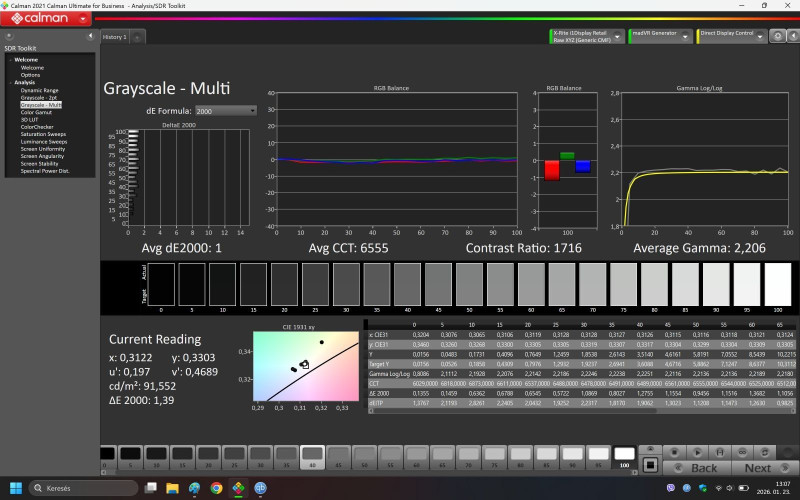Click the panel collapse arrow beside gear

(793, 36)
